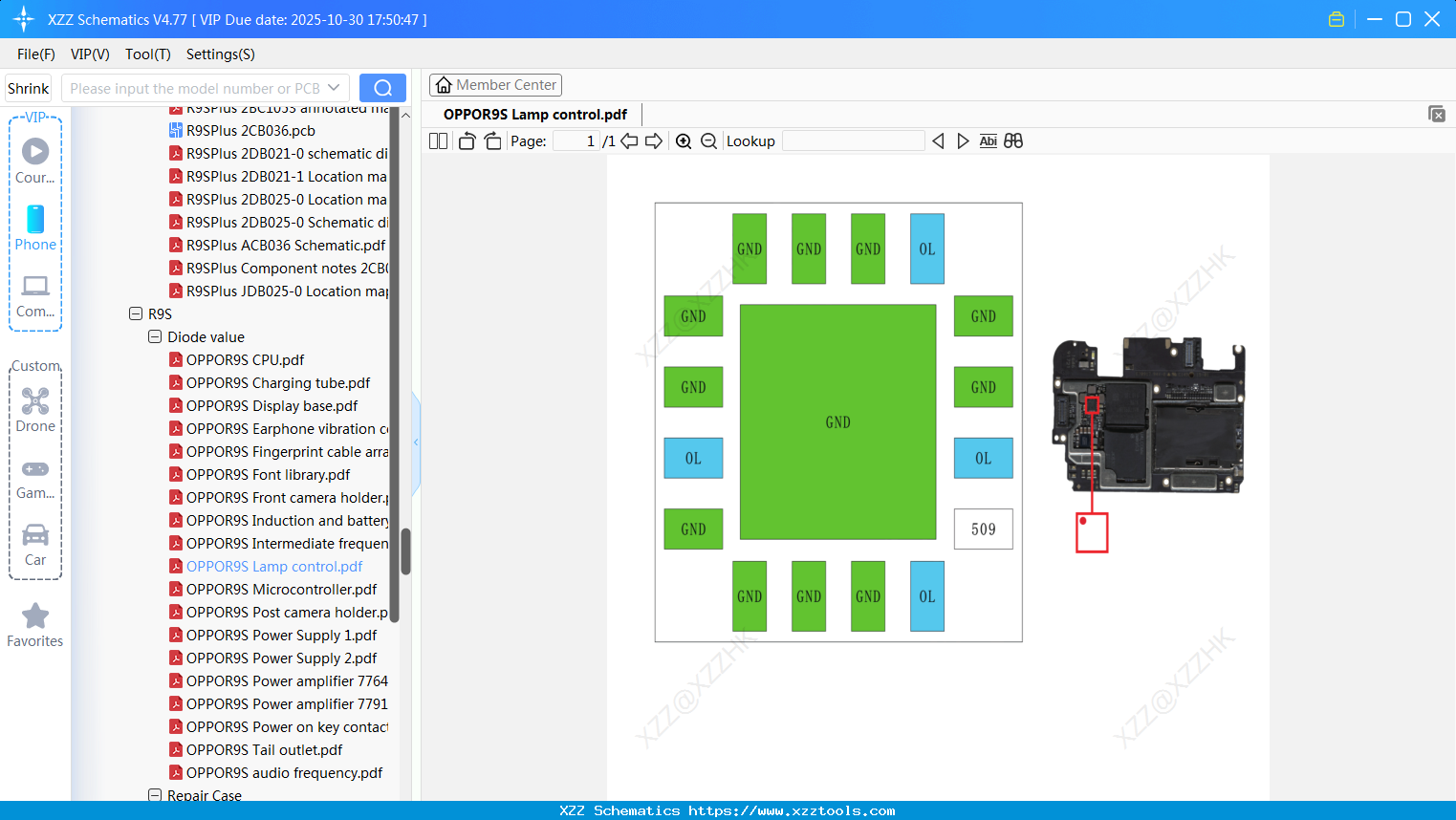Open the Courses category in sidebar

pos(35,161)
